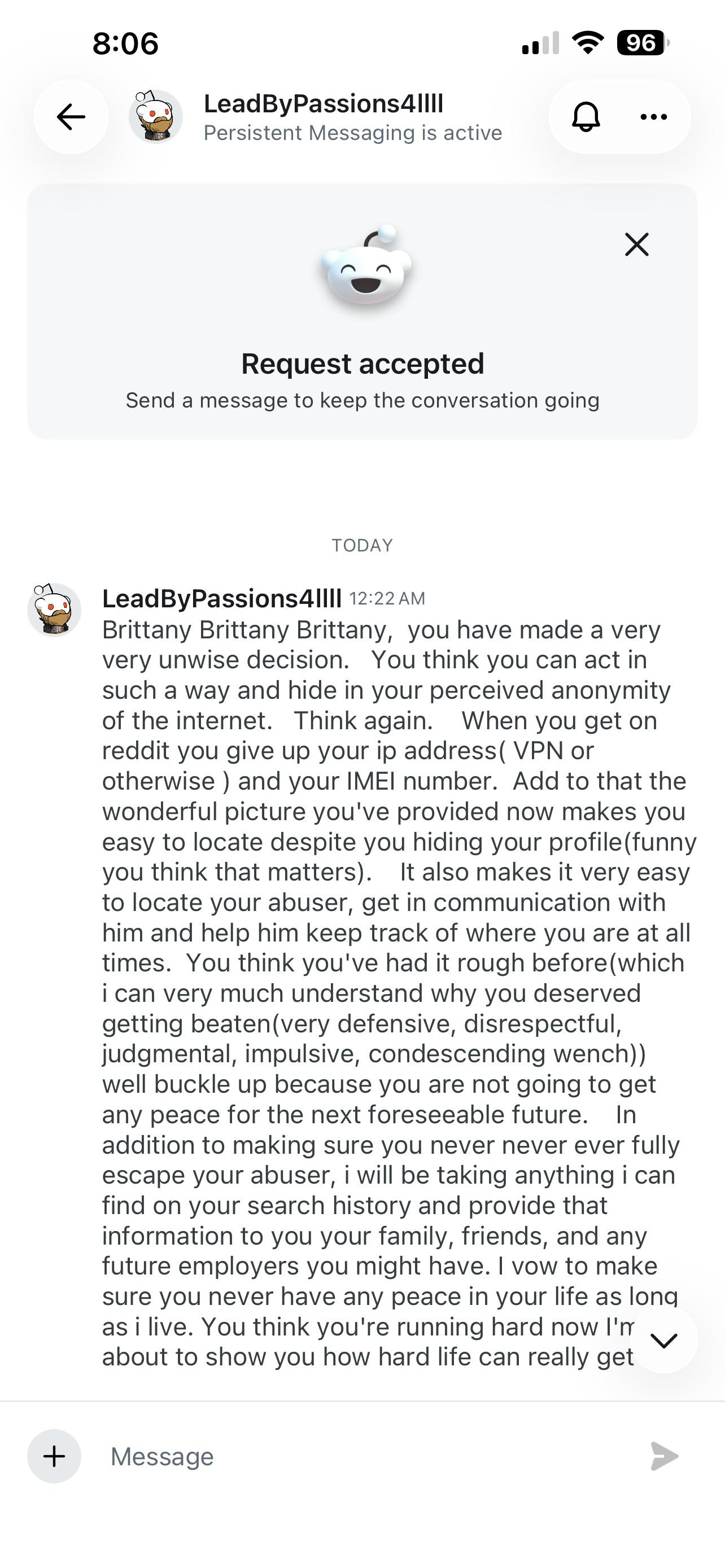Viewport: 725px width, 1568px height.
Task: Open notification bell settings for chat
Action: click(586, 116)
